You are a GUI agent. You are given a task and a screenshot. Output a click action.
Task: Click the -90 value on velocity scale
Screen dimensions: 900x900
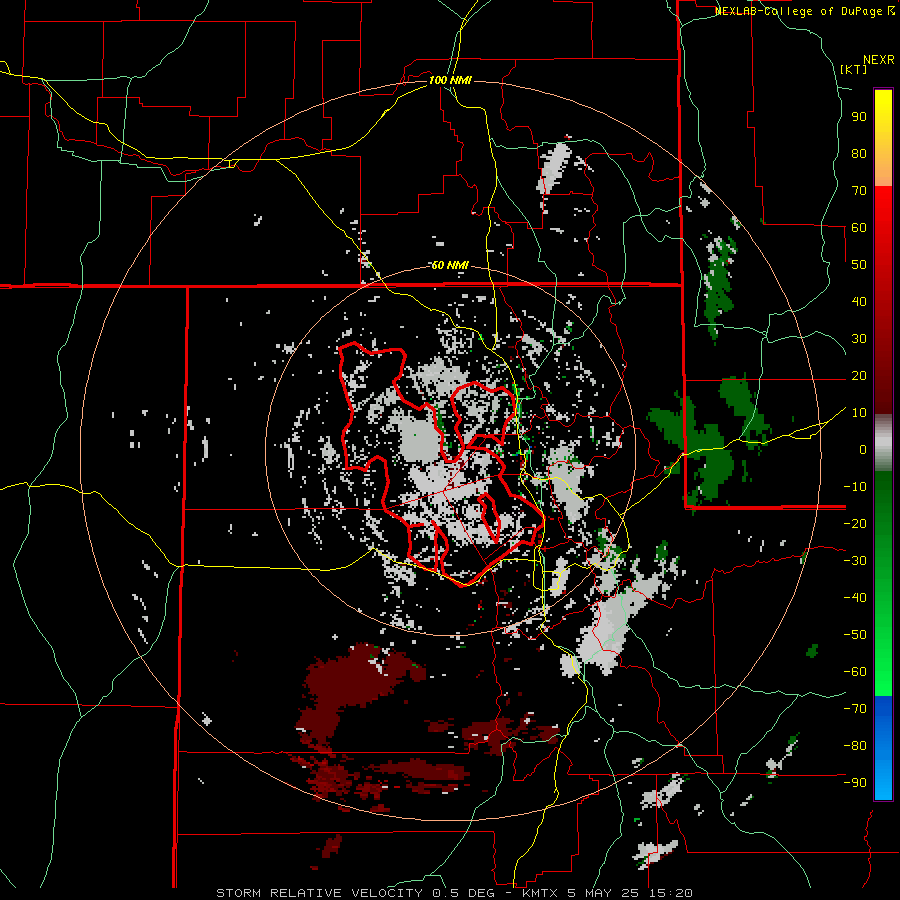[x=855, y=783]
